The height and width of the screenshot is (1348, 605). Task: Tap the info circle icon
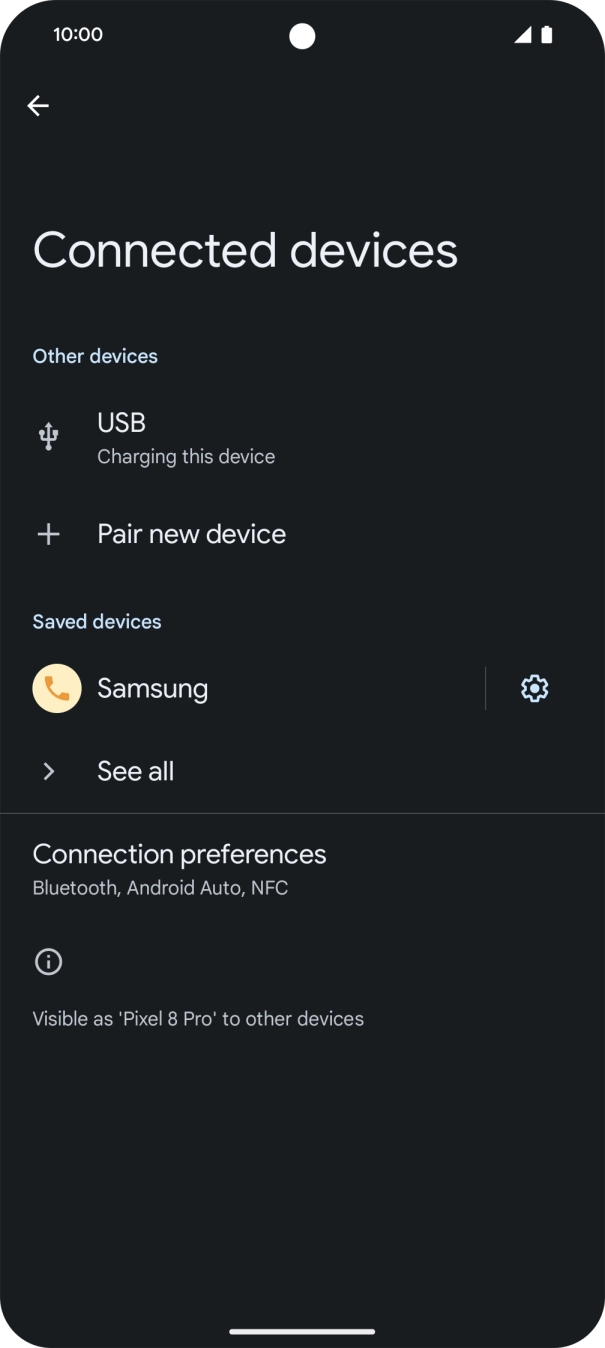tap(48, 962)
